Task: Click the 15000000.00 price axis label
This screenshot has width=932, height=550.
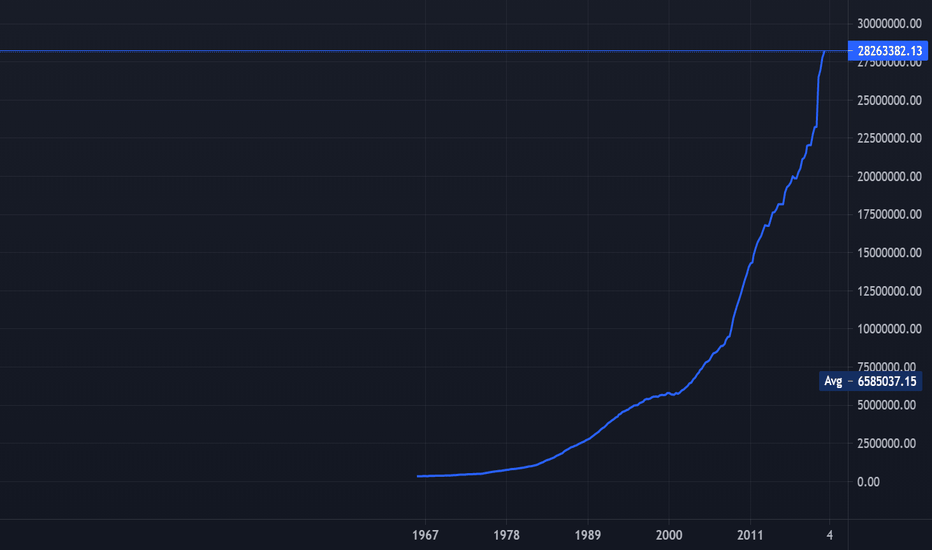Action: [x=889, y=253]
